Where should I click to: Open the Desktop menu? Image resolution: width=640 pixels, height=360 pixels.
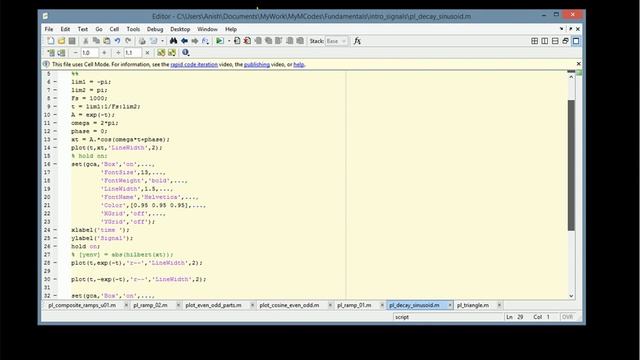[x=180, y=29]
